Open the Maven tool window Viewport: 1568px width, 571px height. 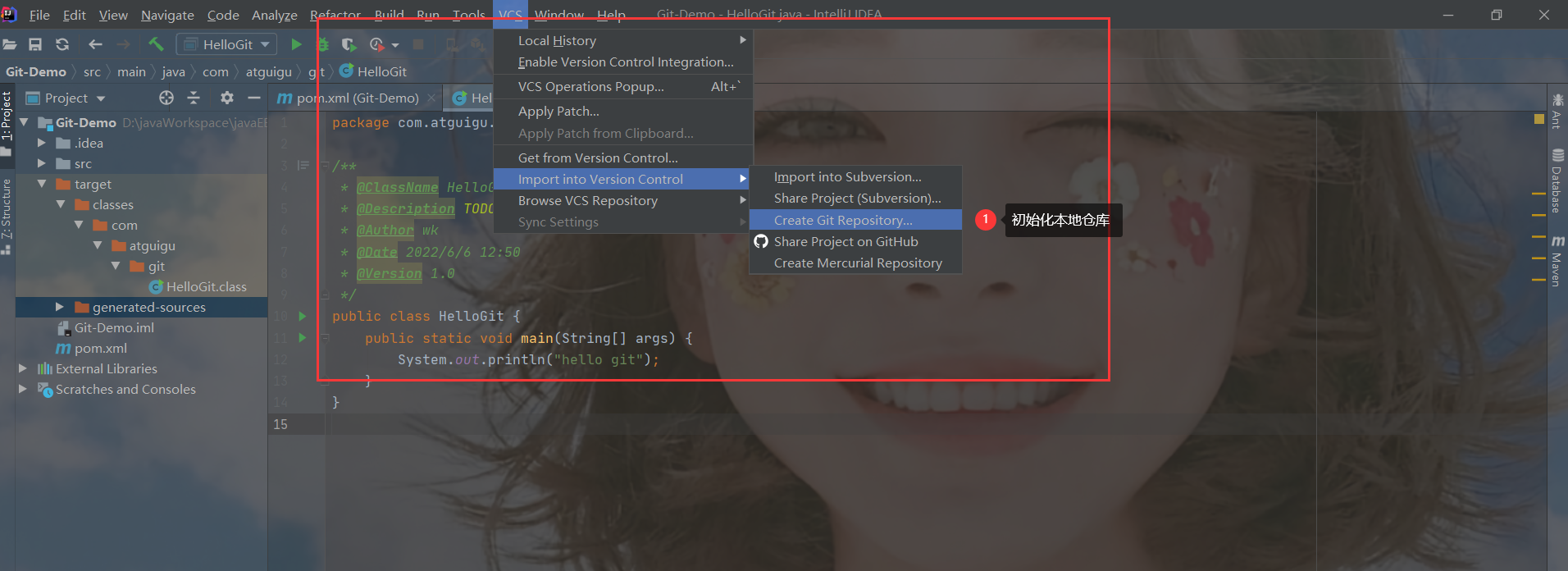tap(1557, 261)
